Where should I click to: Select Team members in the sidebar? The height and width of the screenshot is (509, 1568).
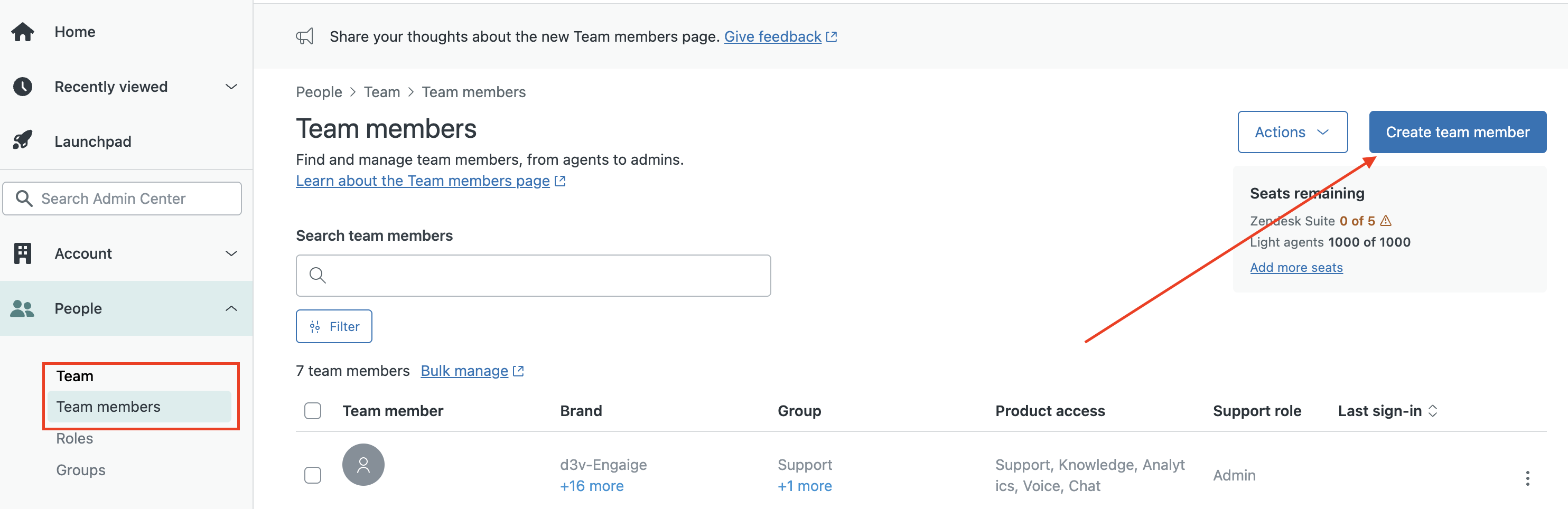coord(139,407)
